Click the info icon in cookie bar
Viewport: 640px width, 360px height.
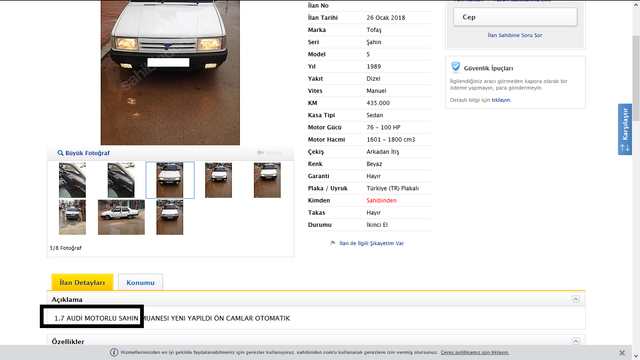click(x=114, y=352)
